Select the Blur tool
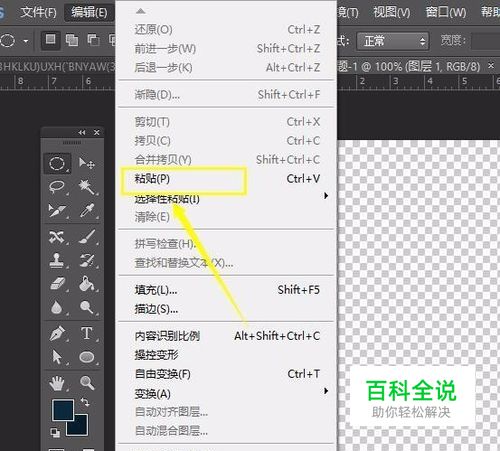The image size is (500, 451). point(57,307)
